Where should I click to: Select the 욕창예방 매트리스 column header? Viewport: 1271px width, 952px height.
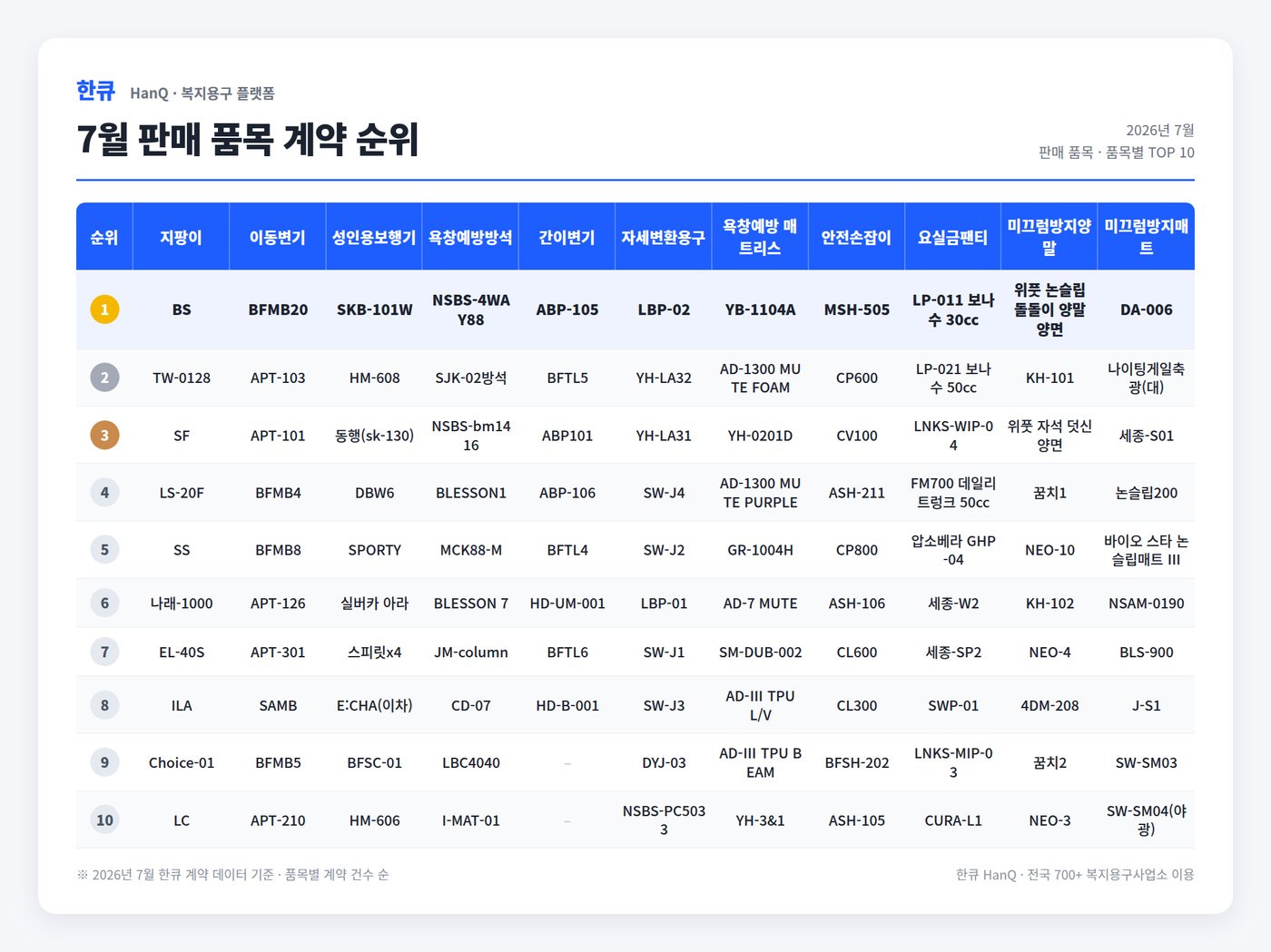point(760,237)
